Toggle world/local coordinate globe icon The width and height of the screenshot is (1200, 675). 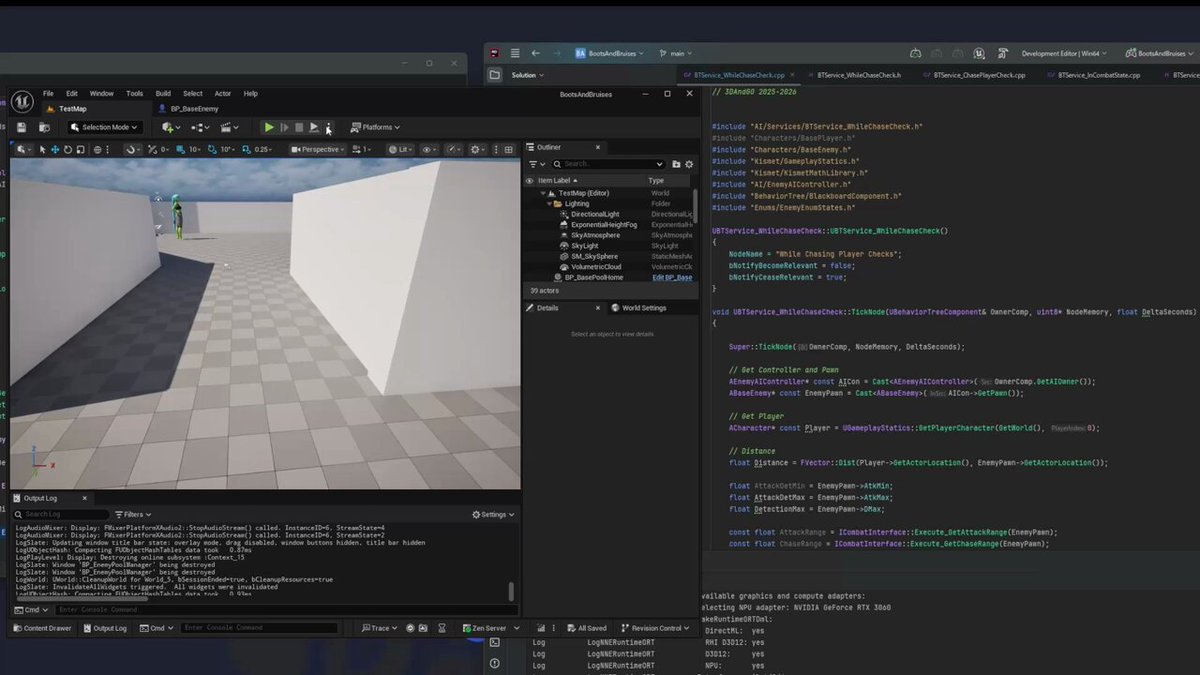(100, 149)
